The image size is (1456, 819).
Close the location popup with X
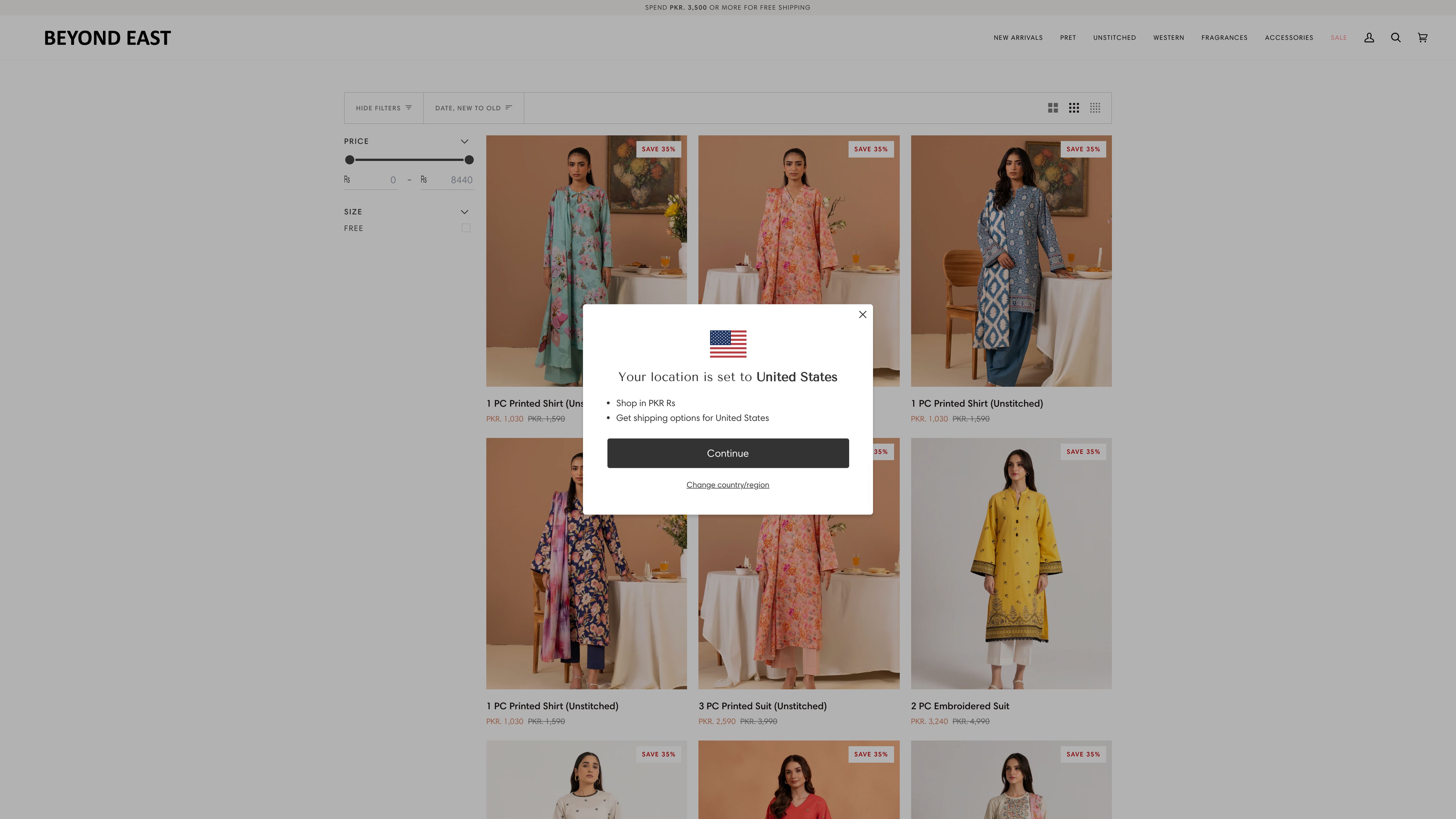[863, 314]
